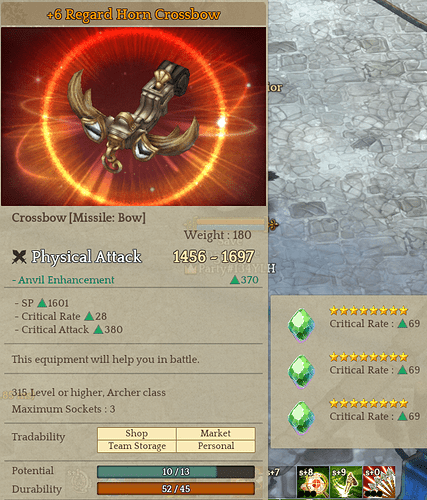This screenshot has width=427, height=500.
Task: Click the Shop tradability cell
Action: [x=137, y=433]
